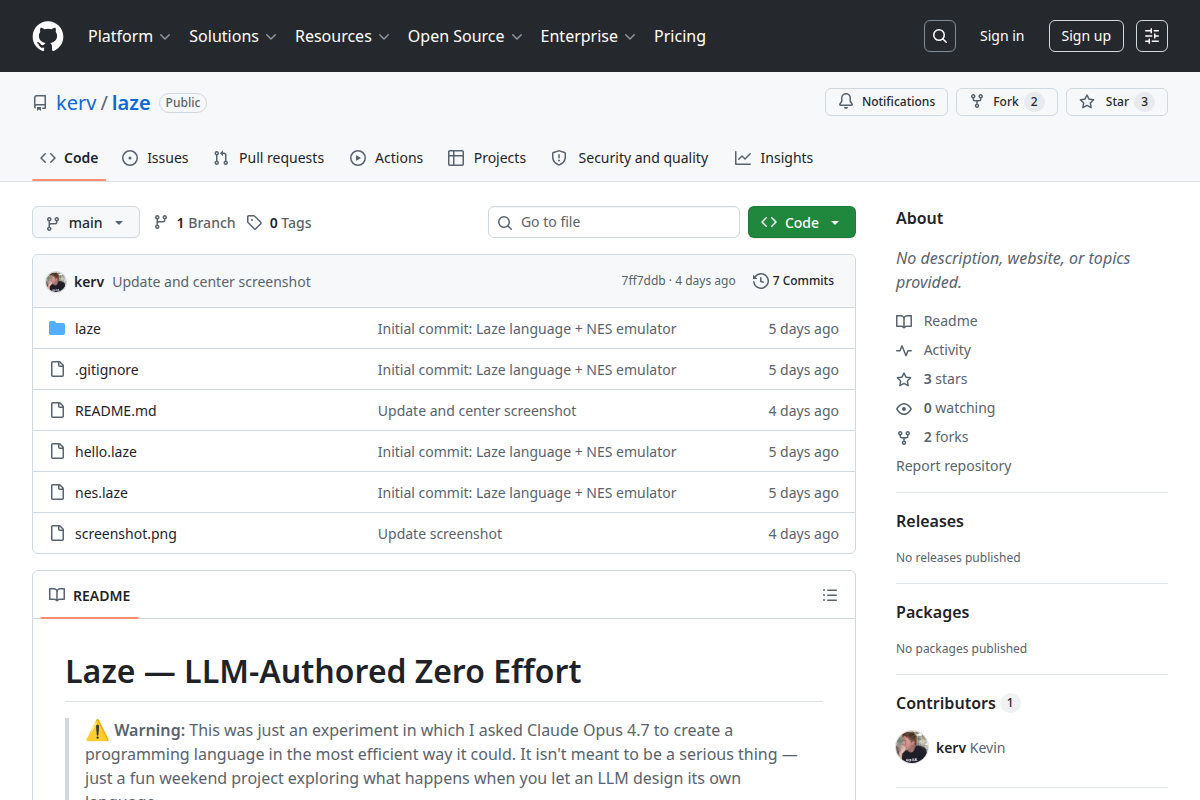The image size is (1200, 800).
Task: Open the Security and quality tab
Action: 630,158
